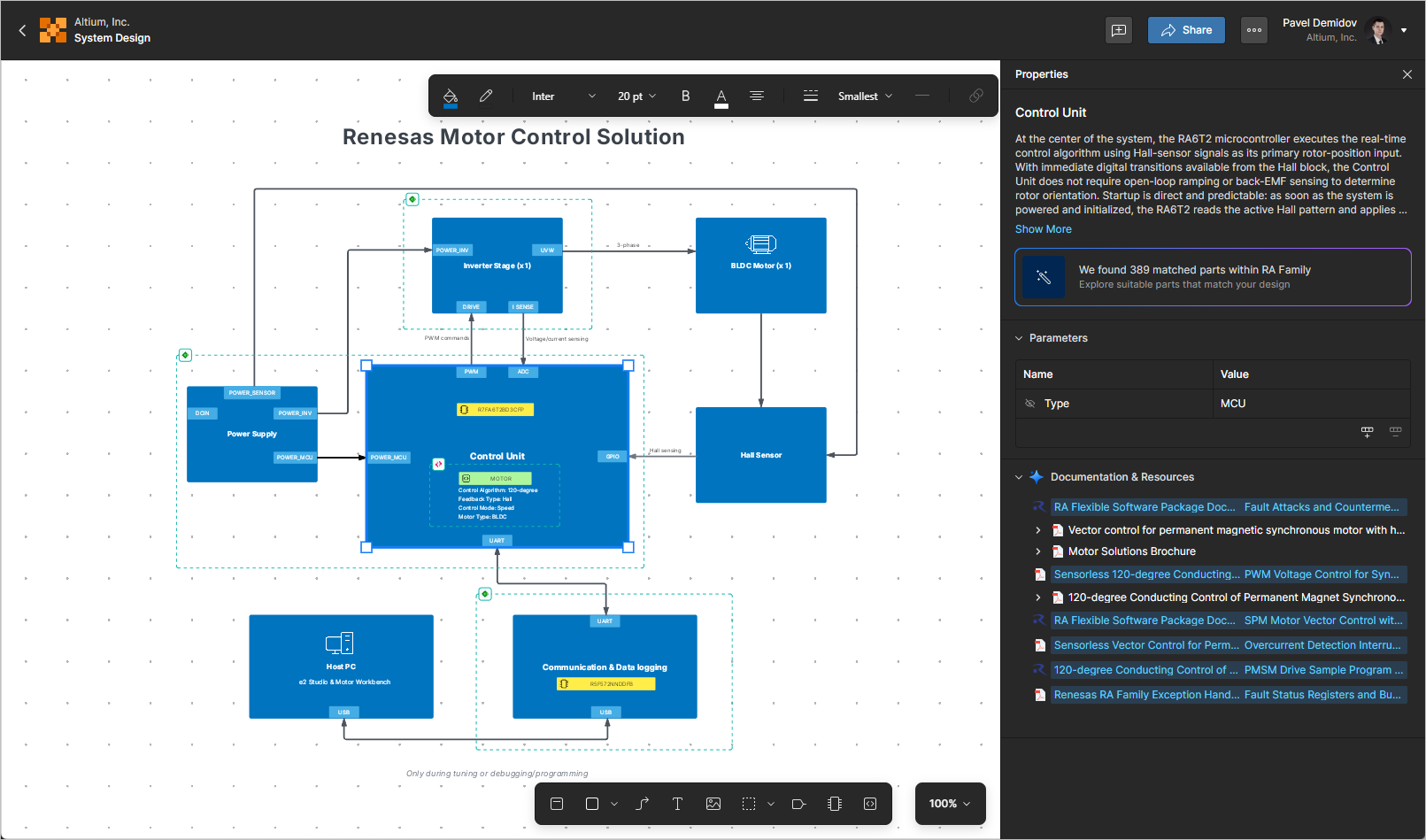Open the more options ellipsis menu

1254,30
